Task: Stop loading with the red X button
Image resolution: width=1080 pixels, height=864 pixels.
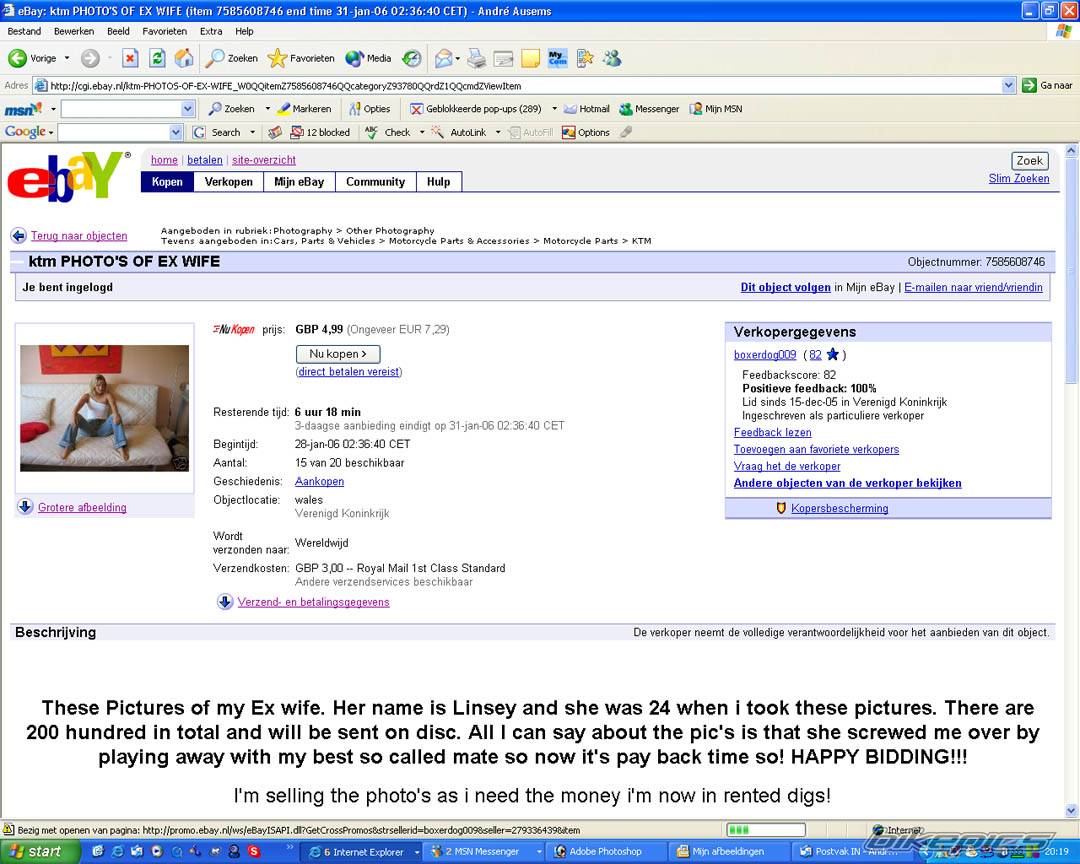Action: coord(129,59)
